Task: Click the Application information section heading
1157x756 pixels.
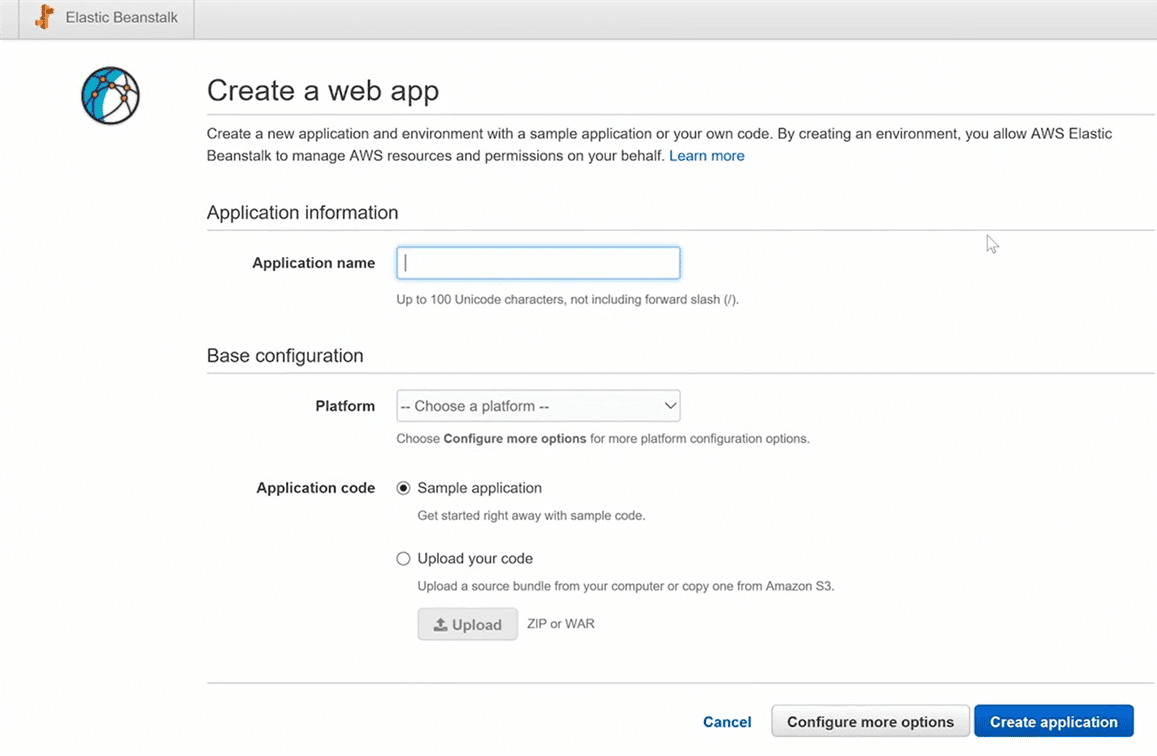Action: 302,213
